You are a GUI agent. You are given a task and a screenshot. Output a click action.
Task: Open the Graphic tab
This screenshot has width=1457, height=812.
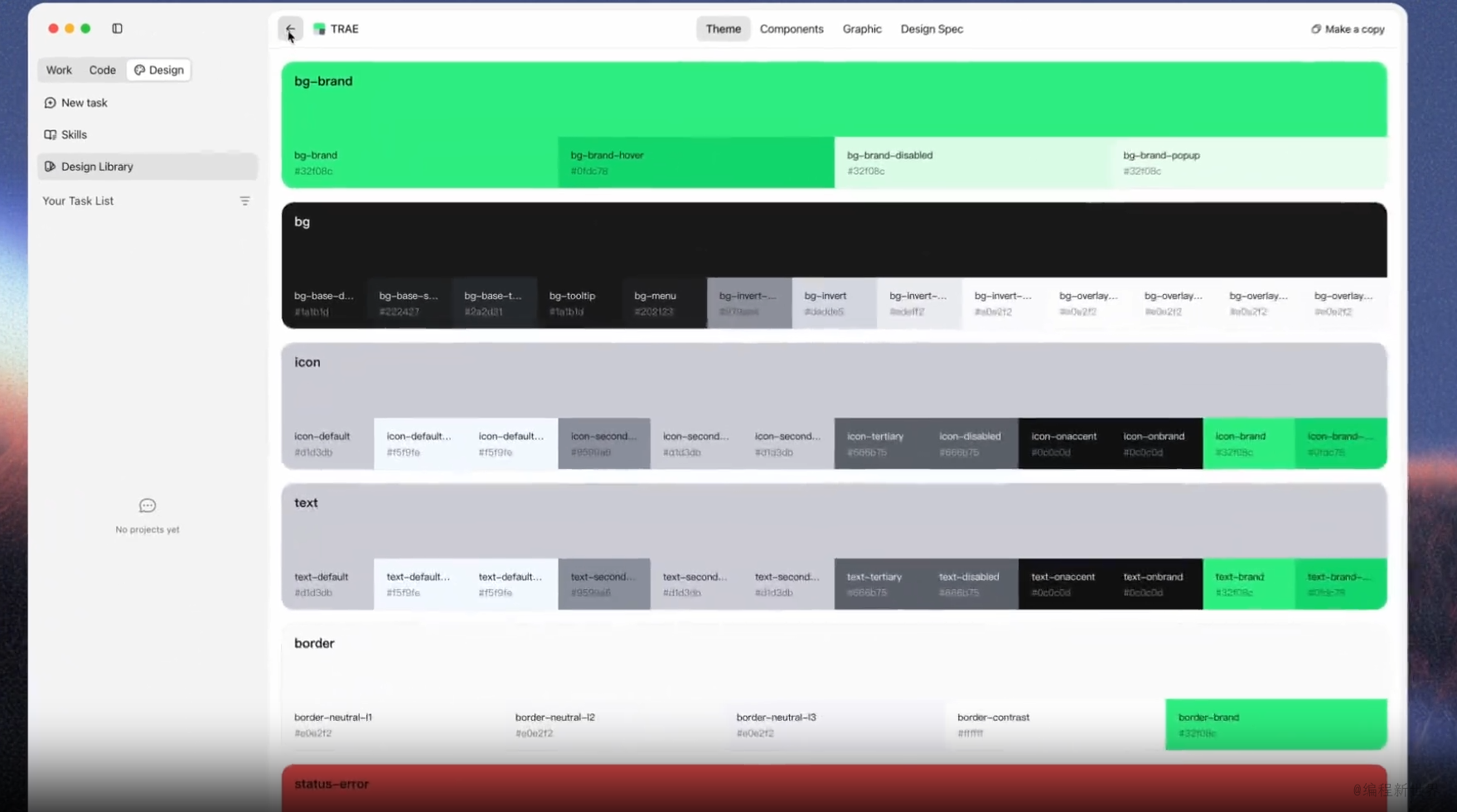[862, 29]
